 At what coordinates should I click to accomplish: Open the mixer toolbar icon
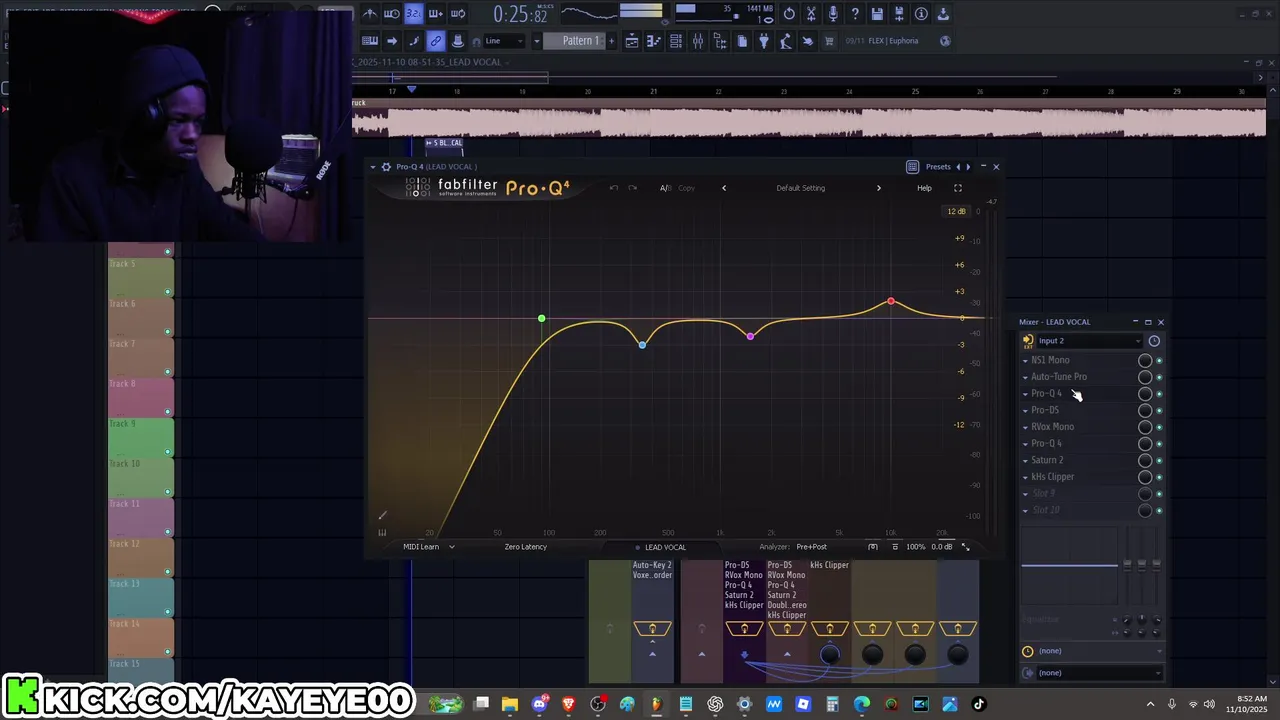(x=698, y=41)
